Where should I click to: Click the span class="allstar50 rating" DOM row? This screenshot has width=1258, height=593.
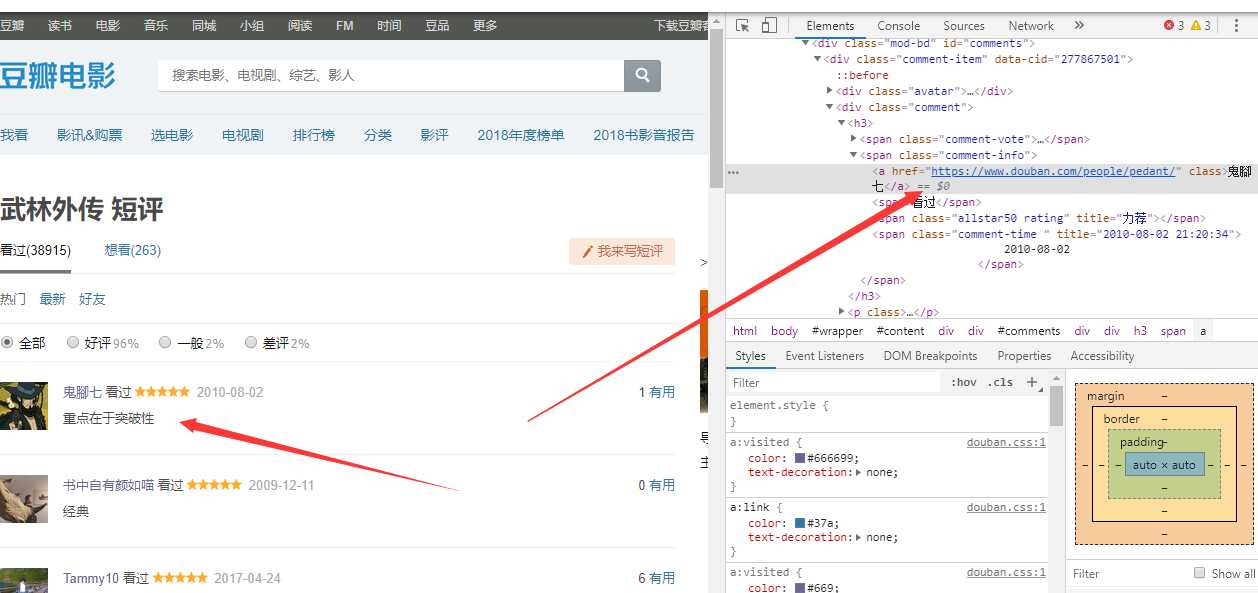pyautogui.click(x=1041, y=218)
